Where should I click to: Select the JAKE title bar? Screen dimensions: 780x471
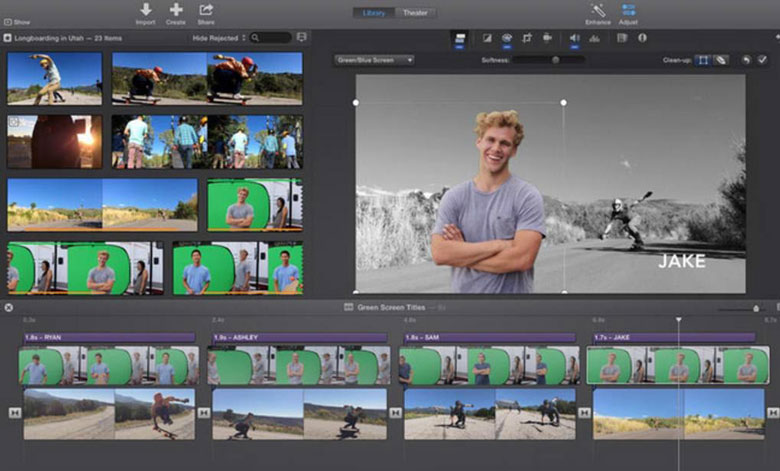click(674, 338)
